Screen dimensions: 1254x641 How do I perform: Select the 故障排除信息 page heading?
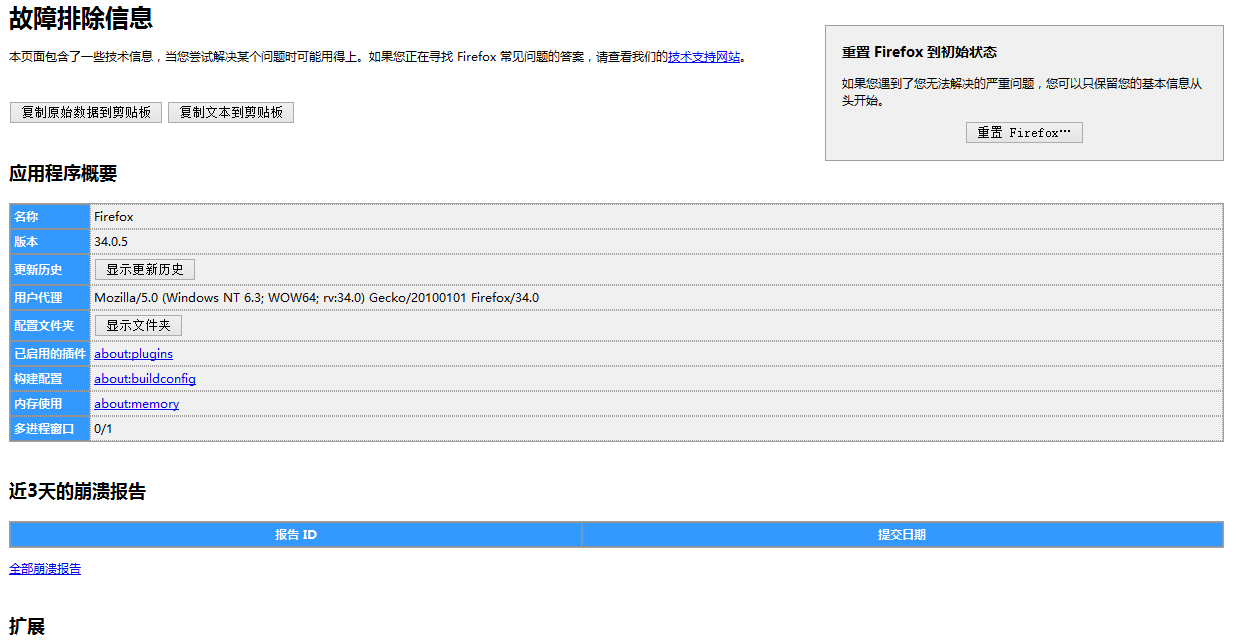click(81, 18)
